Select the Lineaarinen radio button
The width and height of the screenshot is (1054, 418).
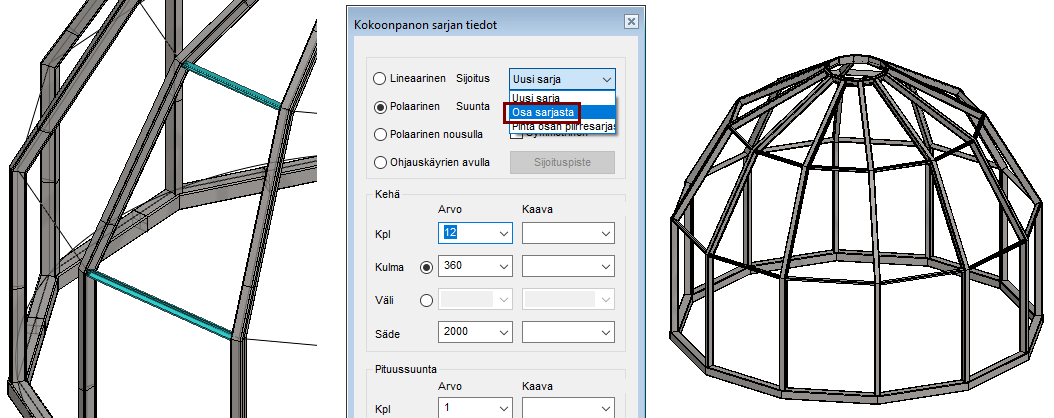[x=380, y=79]
